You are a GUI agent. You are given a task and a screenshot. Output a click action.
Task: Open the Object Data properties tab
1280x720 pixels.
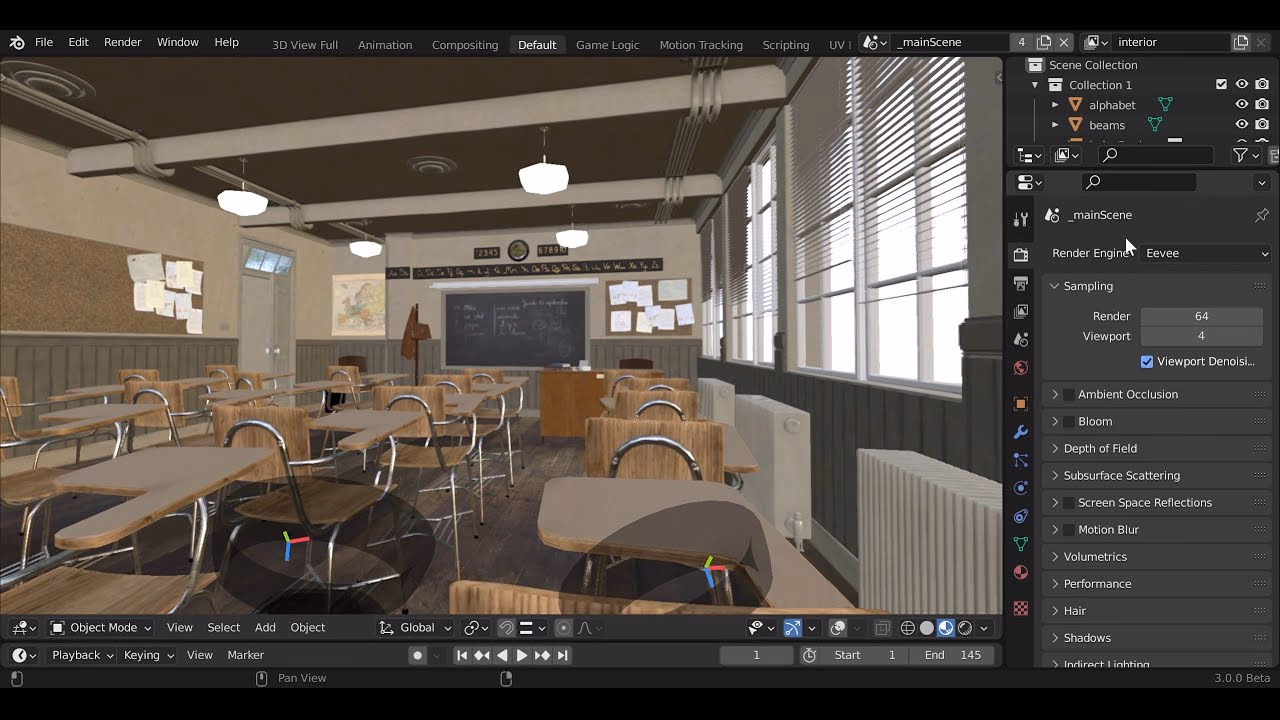[1020, 544]
